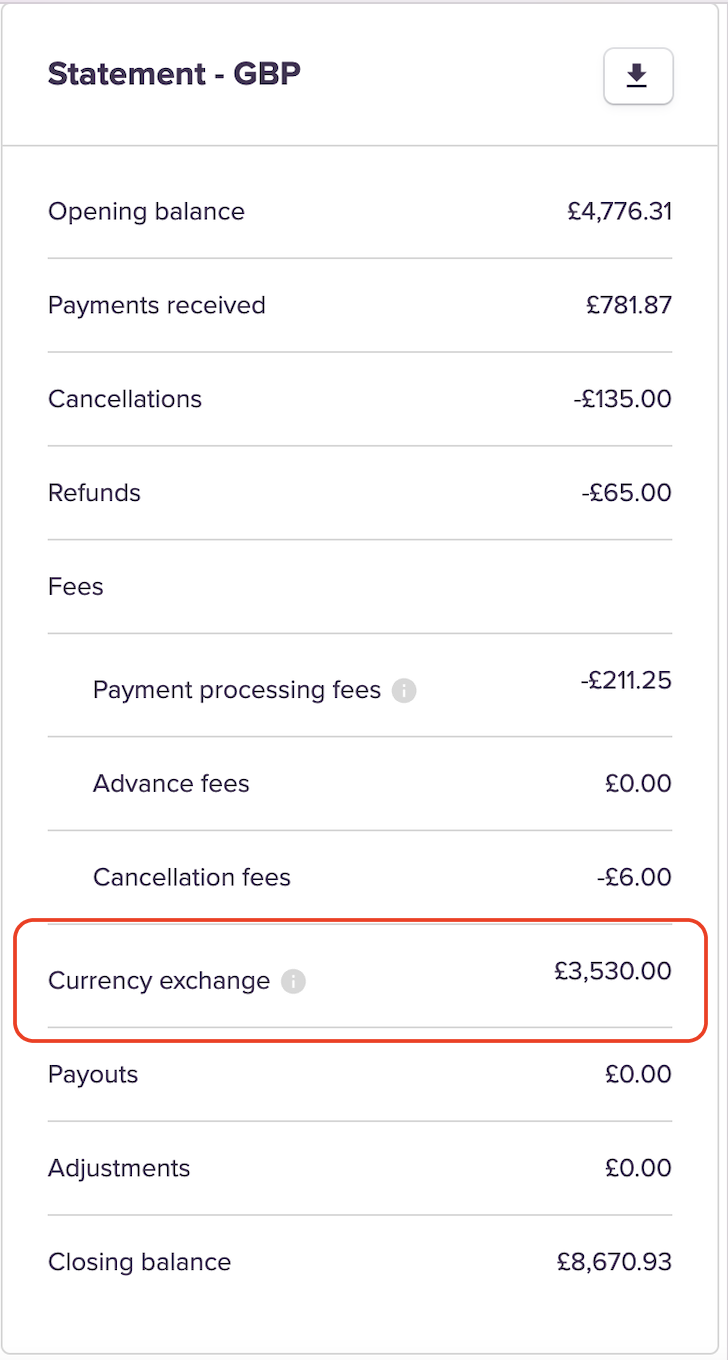The image size is (728, 1360).
Task: Select the Cancellations row label
Action: [x=125, y=399]
